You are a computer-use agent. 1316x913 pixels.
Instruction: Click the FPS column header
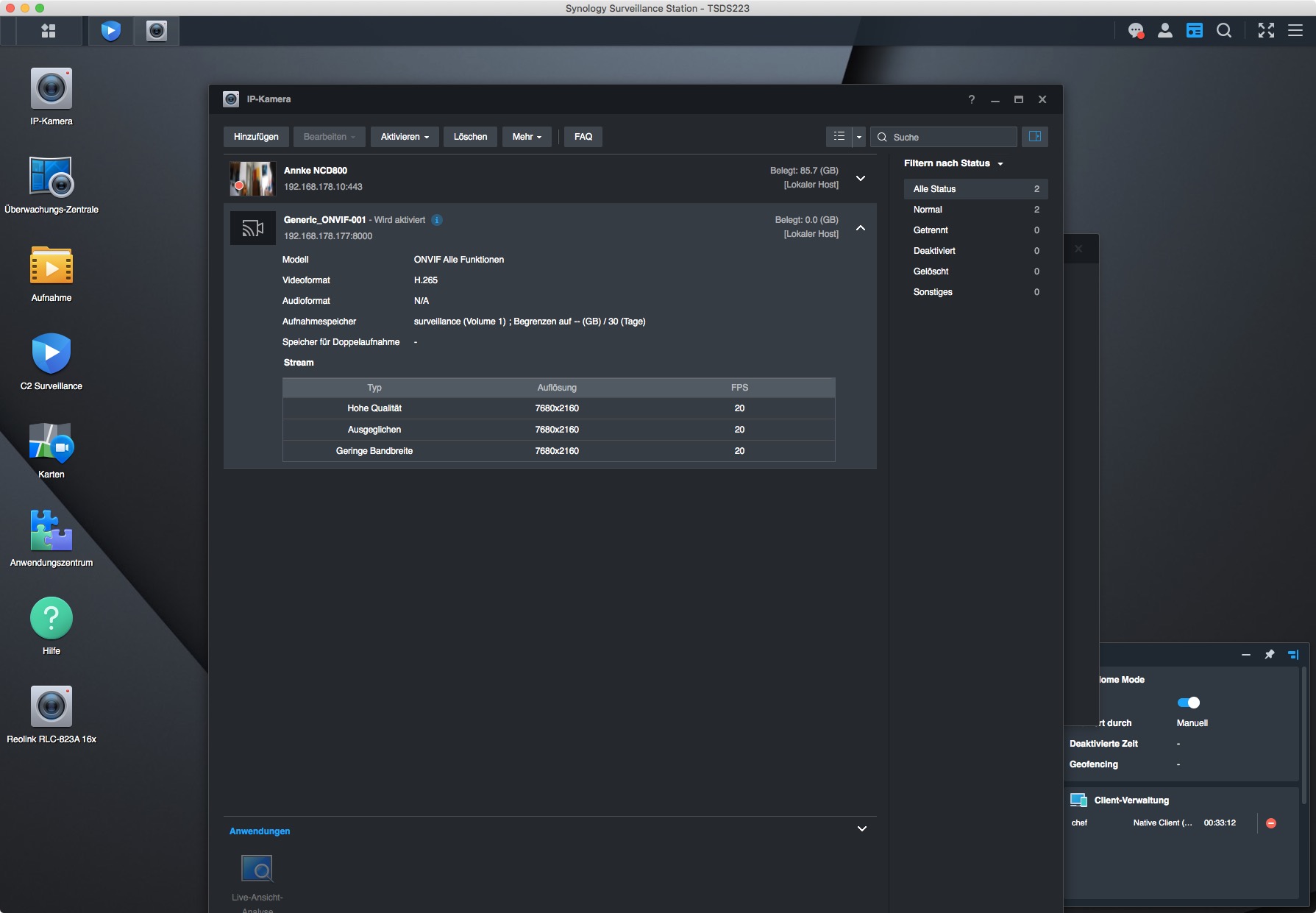click(x=739, y=388)
